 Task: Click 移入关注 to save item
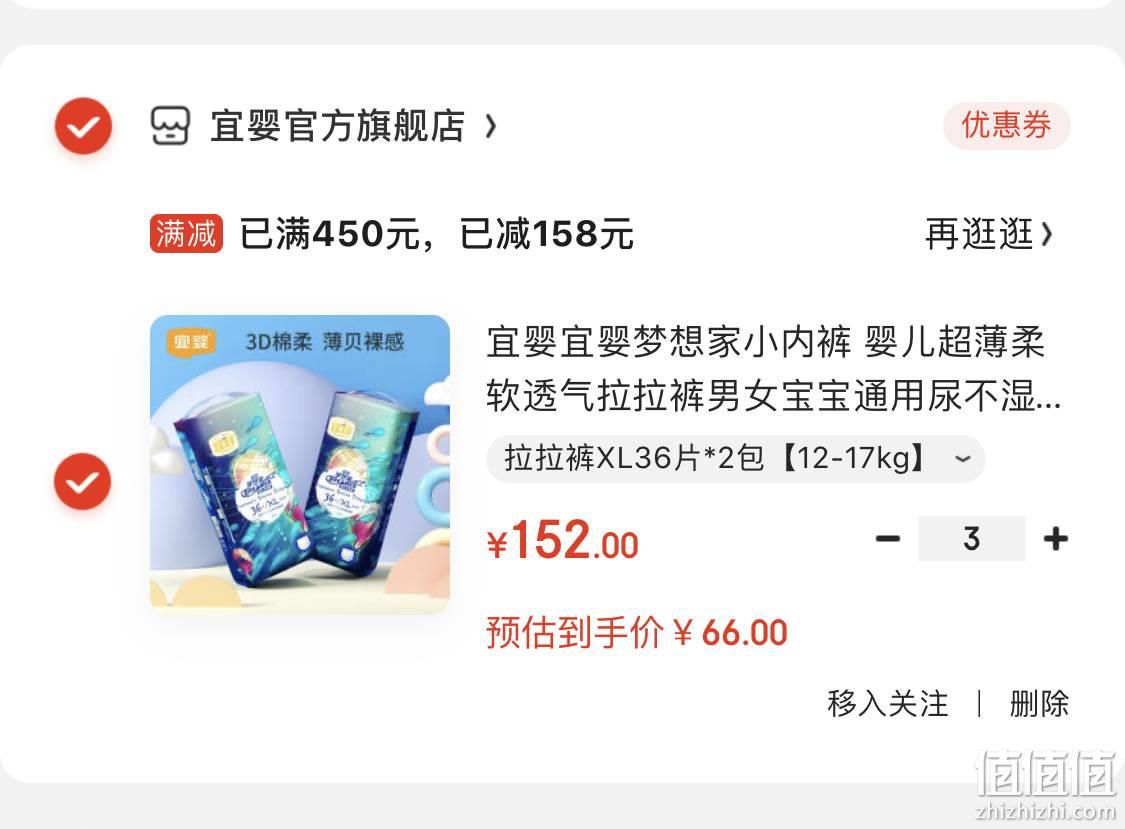[x=888, y=703]
